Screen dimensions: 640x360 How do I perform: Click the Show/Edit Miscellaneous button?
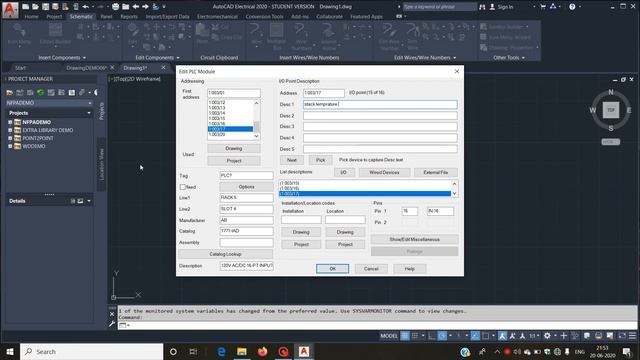[414, 239]
